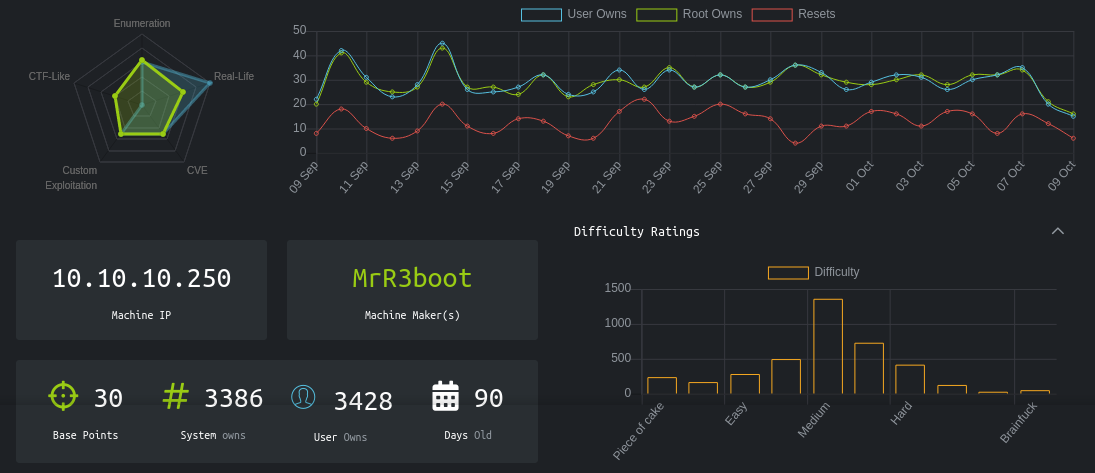Toggle the Resets legend series
Screen dimensions: 1095x473
point(794,14)
